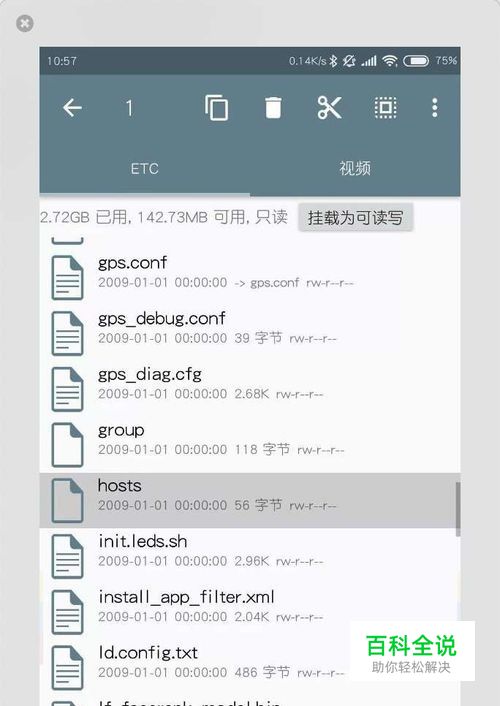Open the group file entry
500x706 pixels.
[x=250, y=444]
